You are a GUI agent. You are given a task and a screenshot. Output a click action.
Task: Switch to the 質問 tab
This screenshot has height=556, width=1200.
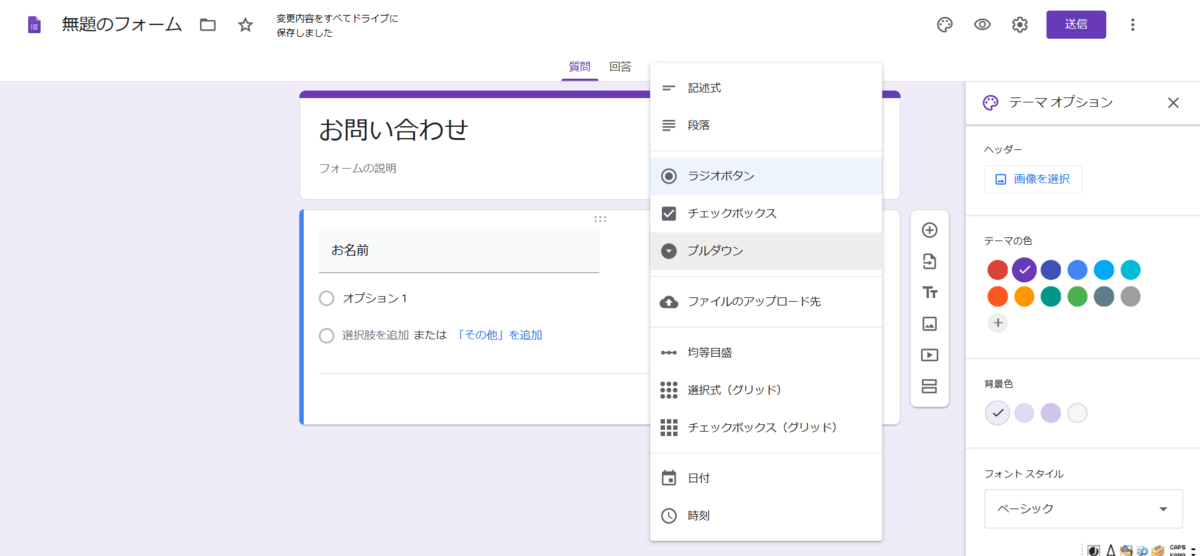pyautogui.click(x=580, y=67)
